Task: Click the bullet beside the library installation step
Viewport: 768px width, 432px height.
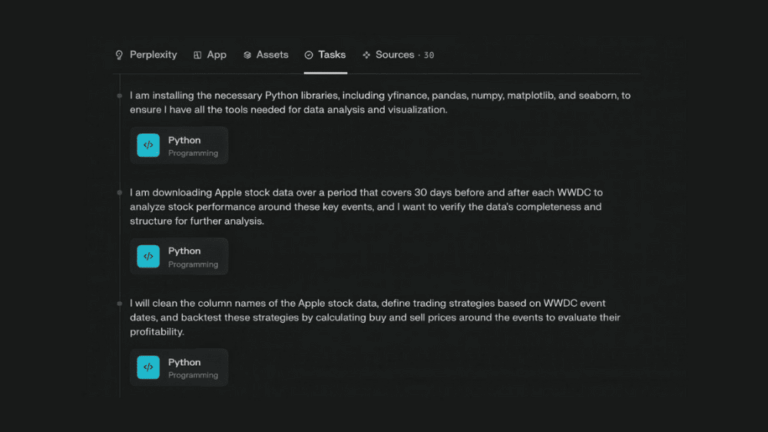Action: [x=120, y=96]
